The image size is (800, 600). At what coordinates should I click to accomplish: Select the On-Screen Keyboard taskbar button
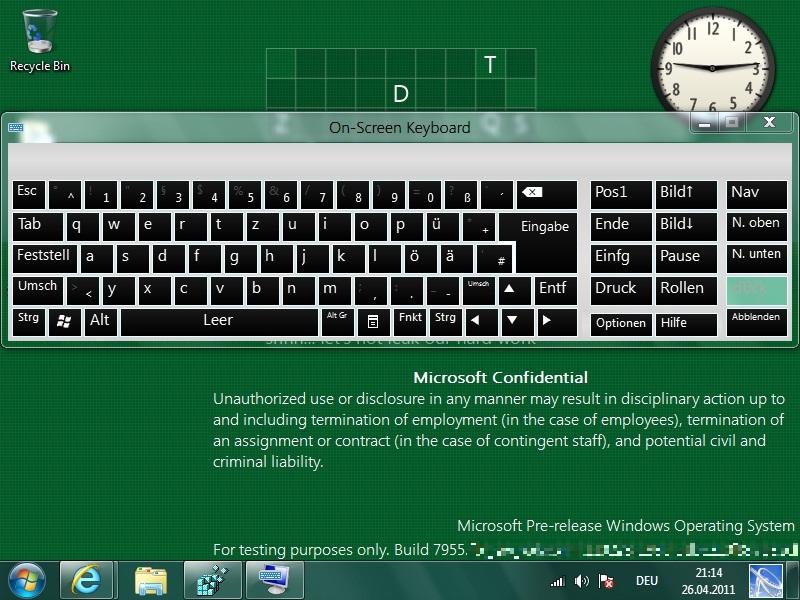[274, 581]
